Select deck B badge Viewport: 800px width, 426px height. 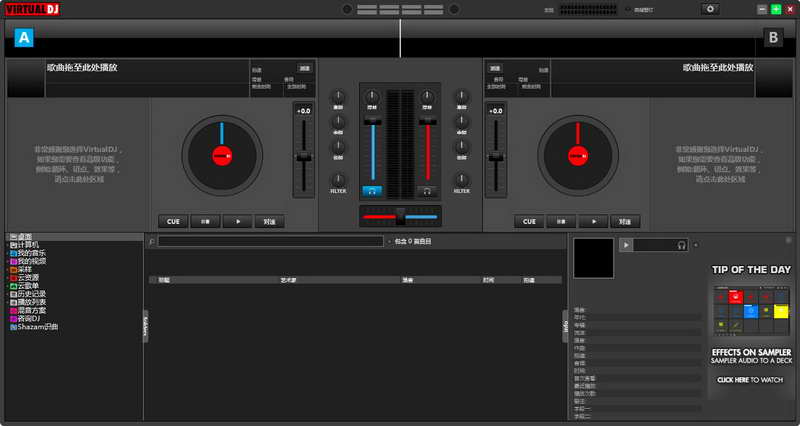click(x=773, y=38)
